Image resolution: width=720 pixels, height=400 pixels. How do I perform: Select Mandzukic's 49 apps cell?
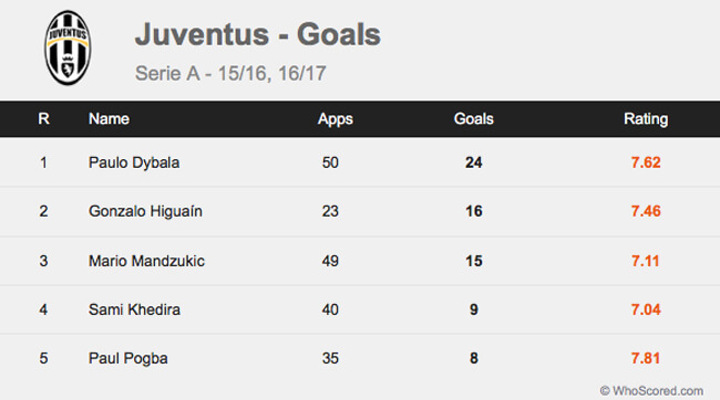click(330, 261)
